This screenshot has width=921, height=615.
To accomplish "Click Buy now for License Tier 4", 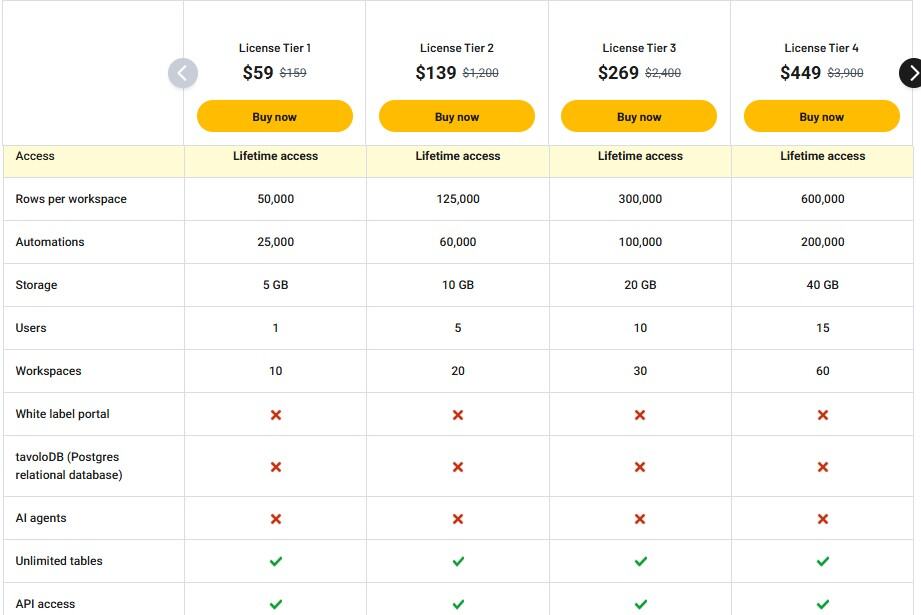I will click(822, 116).
